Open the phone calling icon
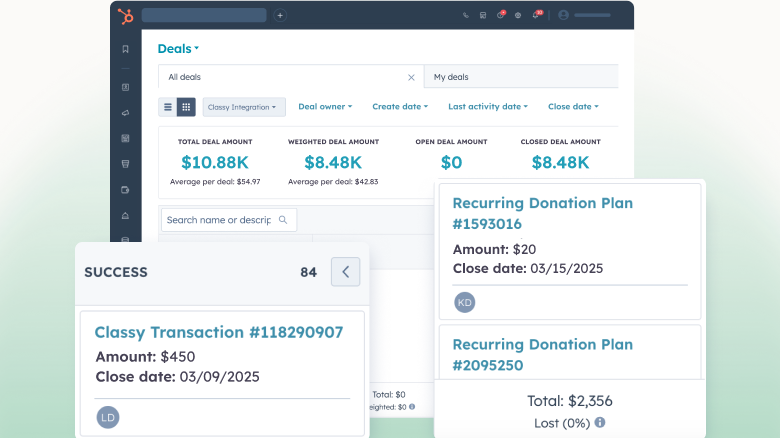Screen dimensions: 780x438 click(x=466, y=15)
